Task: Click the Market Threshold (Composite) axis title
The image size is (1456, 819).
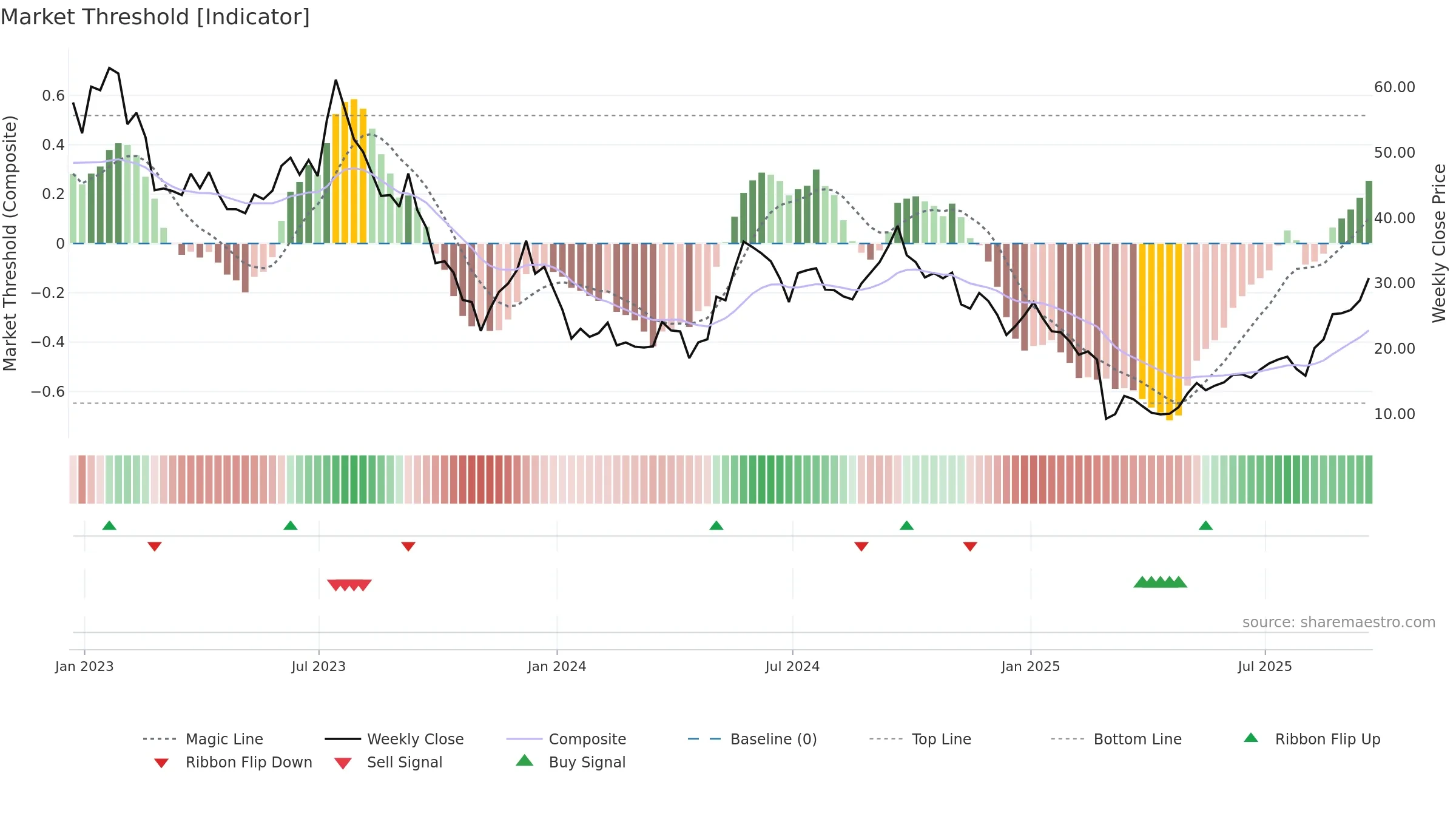Action: 10,243
